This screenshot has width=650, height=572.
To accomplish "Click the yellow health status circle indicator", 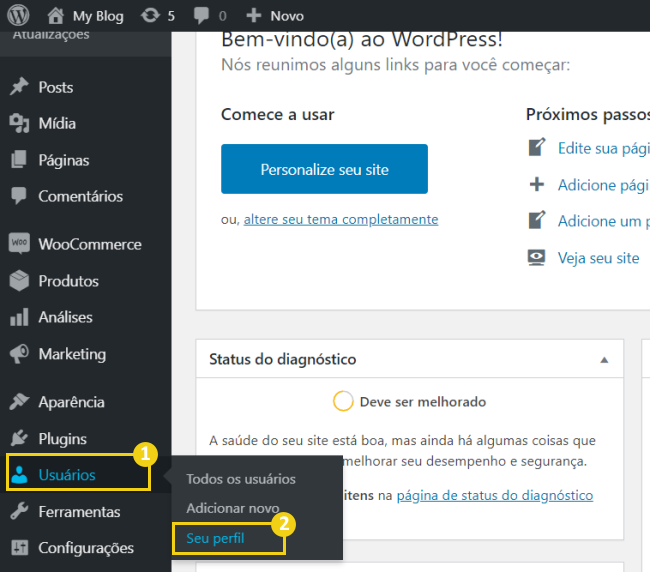I will tap(343, 401).
